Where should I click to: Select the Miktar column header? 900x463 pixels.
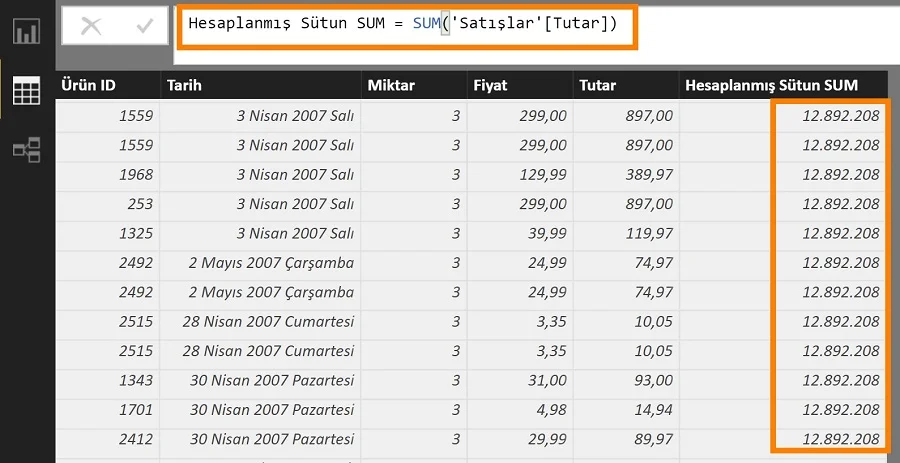click(412, 86)
